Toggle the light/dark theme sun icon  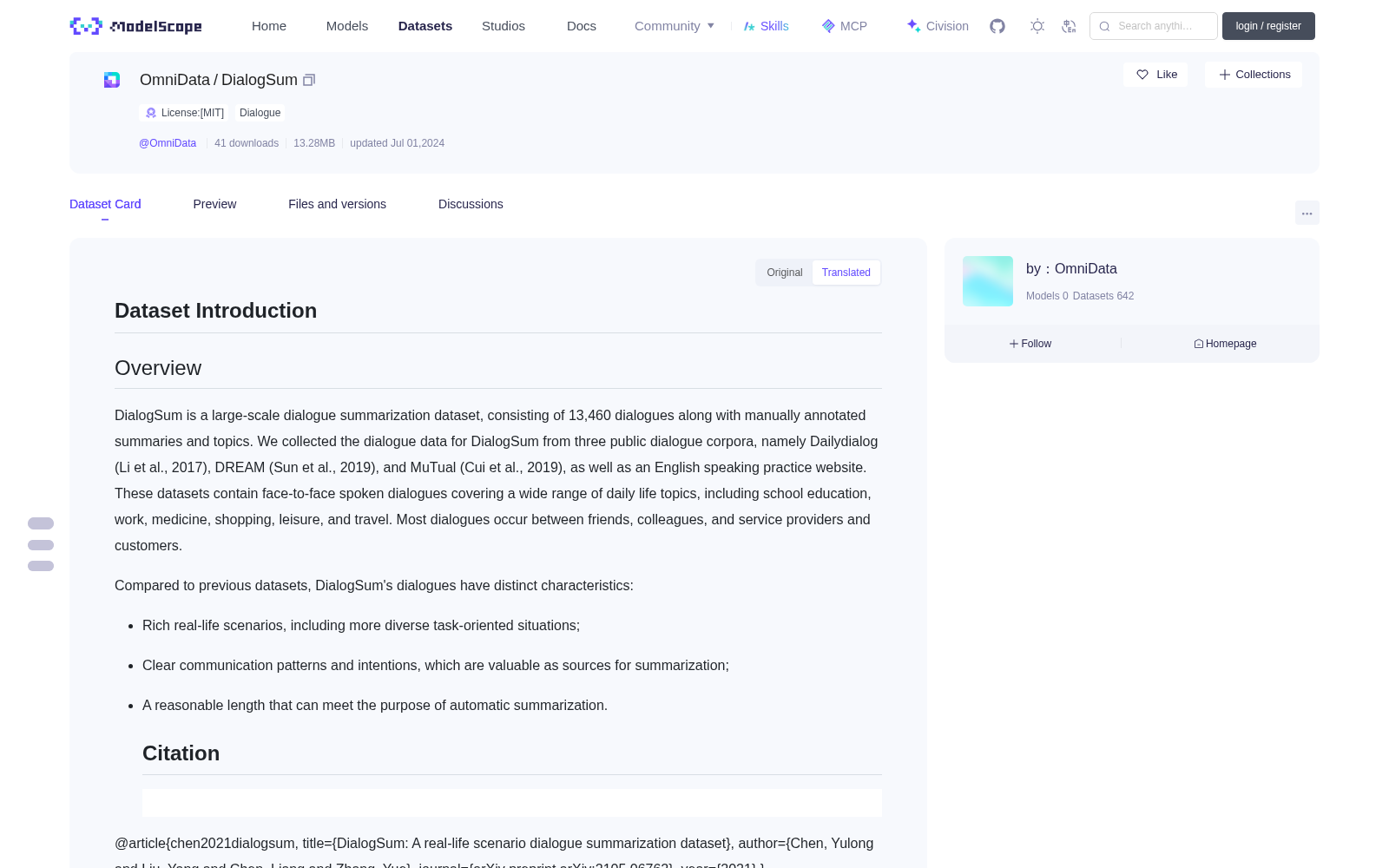click(1037, 26)
